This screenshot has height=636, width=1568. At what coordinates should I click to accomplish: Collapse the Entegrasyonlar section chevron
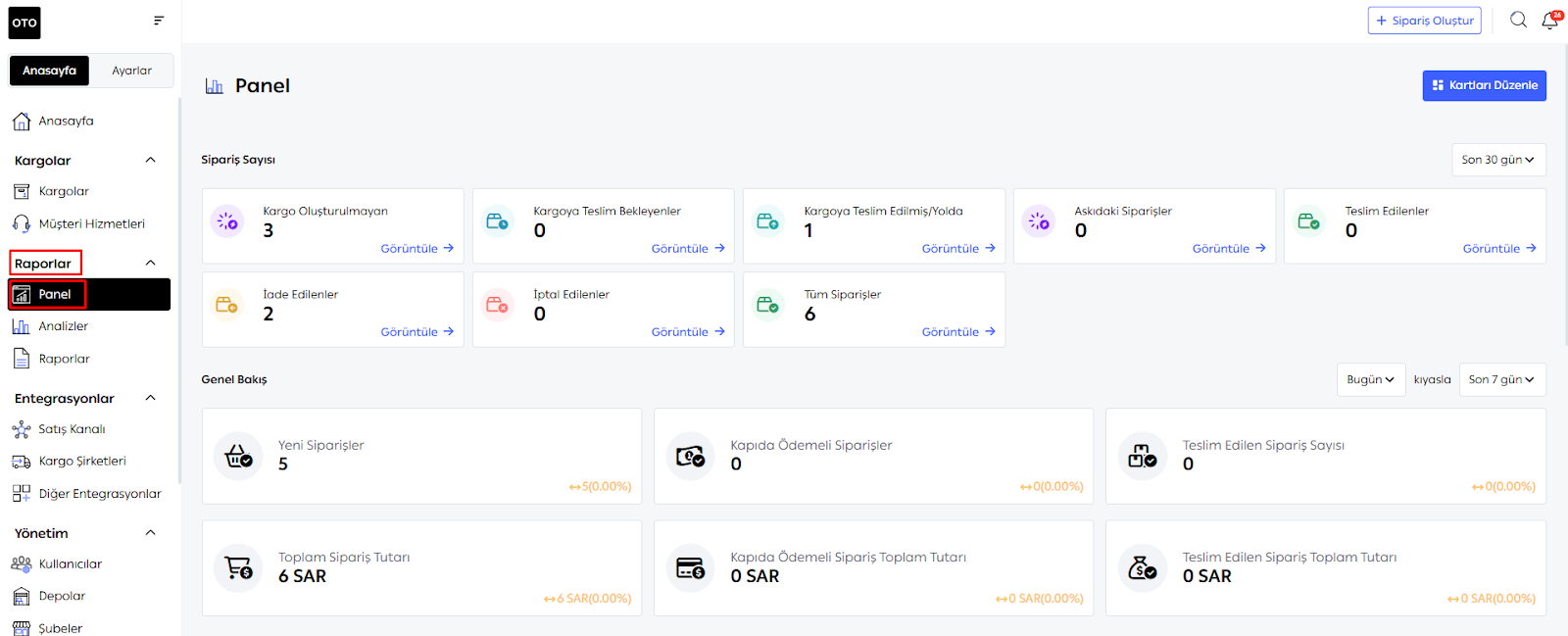pyautogui.click(x=151, y=398)
